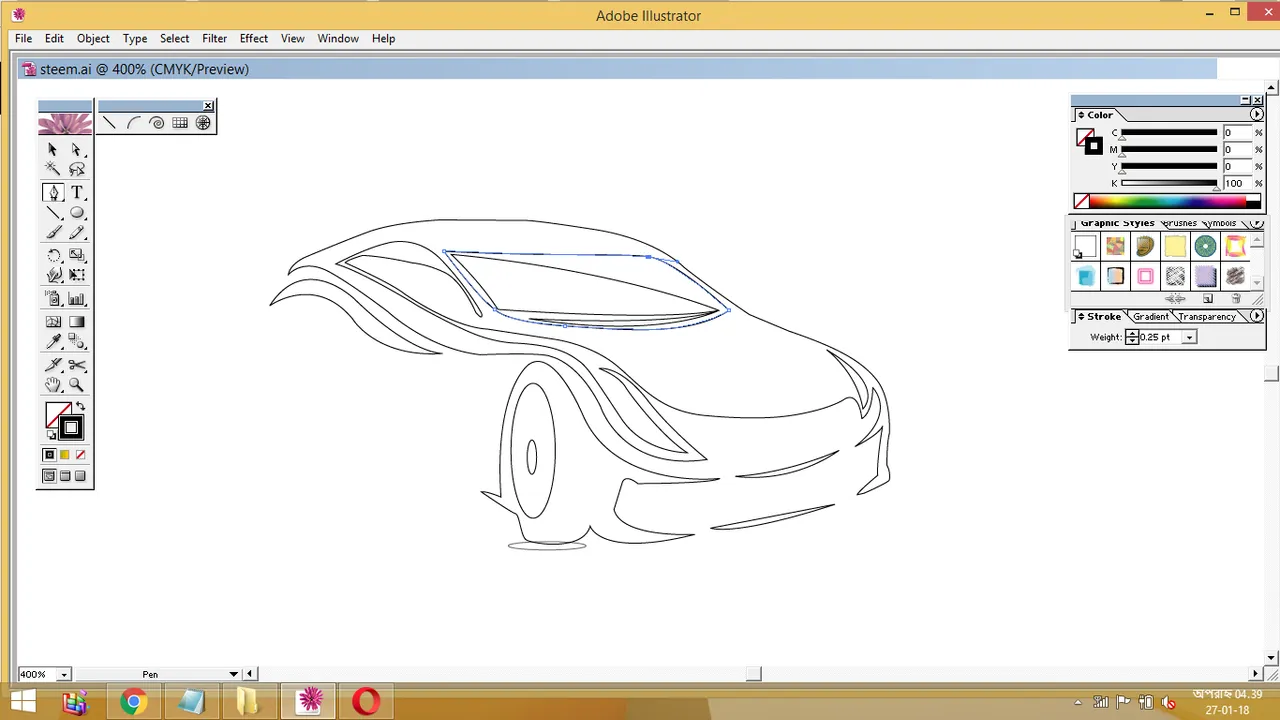
Task: Pick the Column Graph tool
Action: point(77,299)
